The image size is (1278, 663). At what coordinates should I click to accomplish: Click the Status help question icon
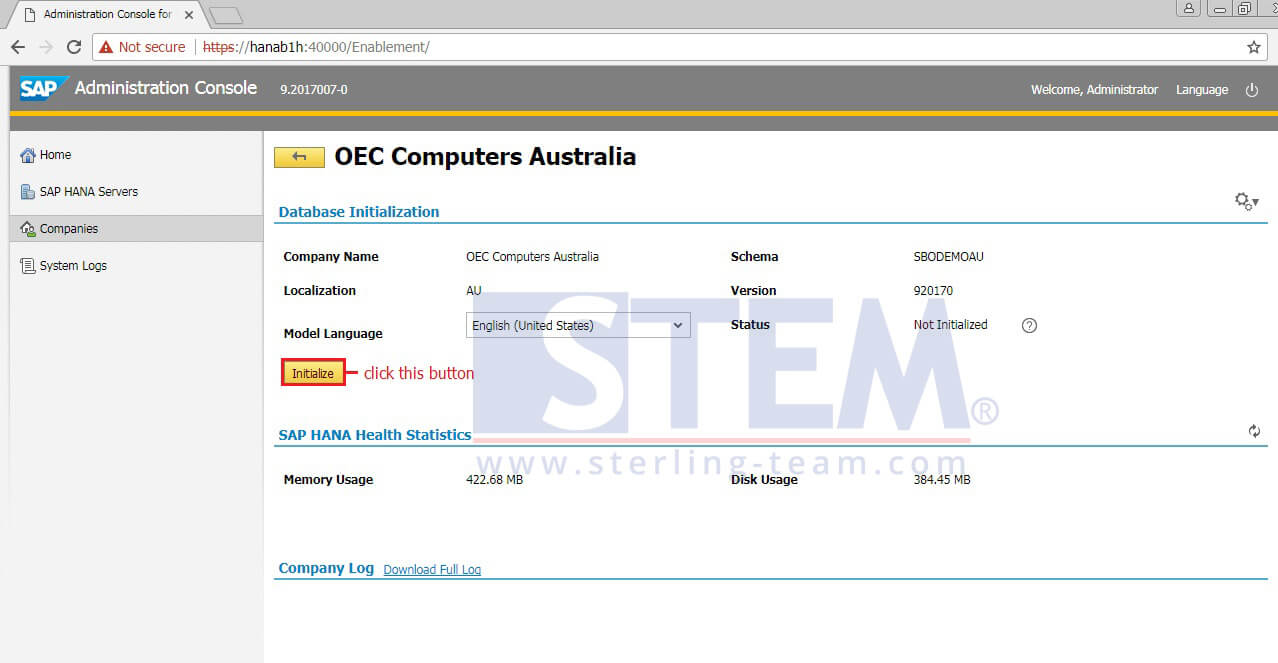coord(1029,325)
